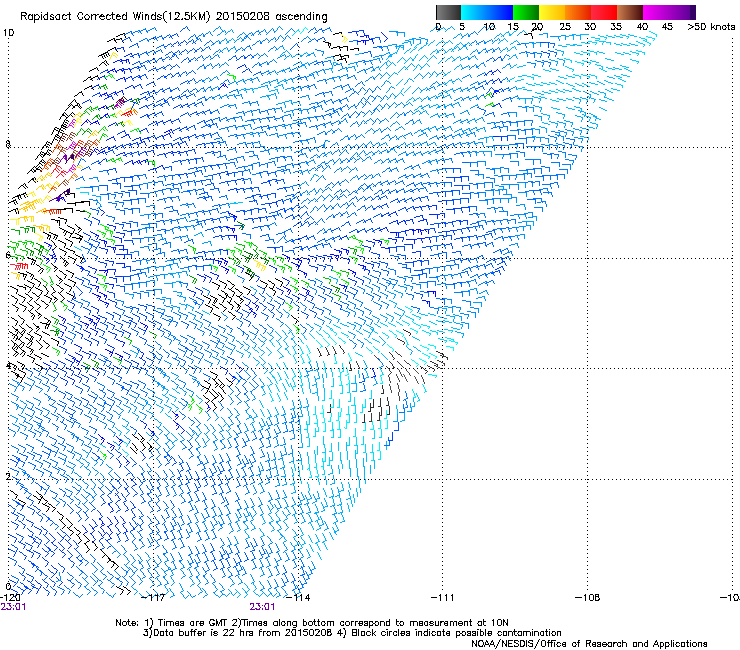Click the yellow 20-25 knots legend swatch

552,12
